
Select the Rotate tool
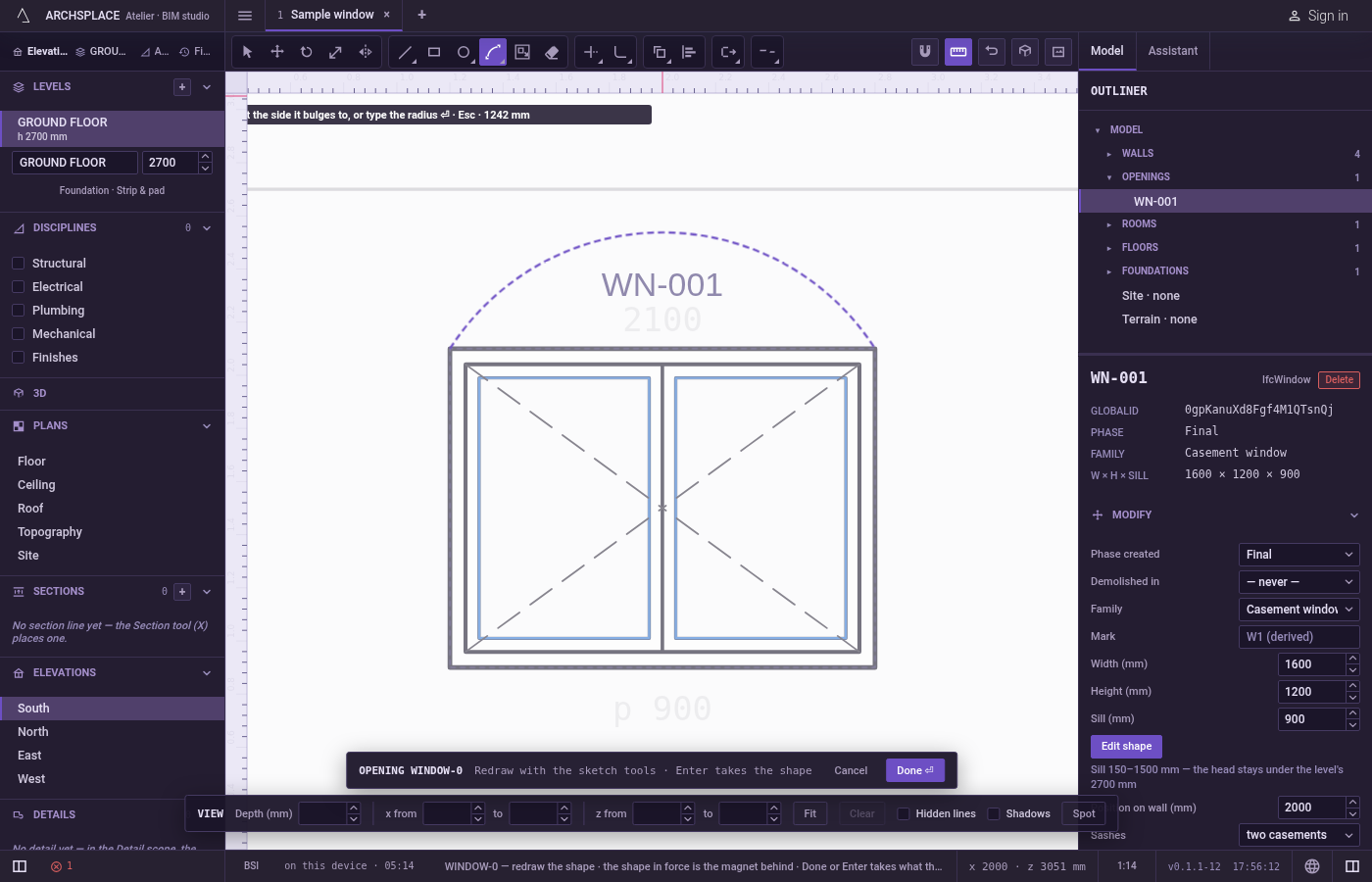pyautogui.click(x=307, y=52)
